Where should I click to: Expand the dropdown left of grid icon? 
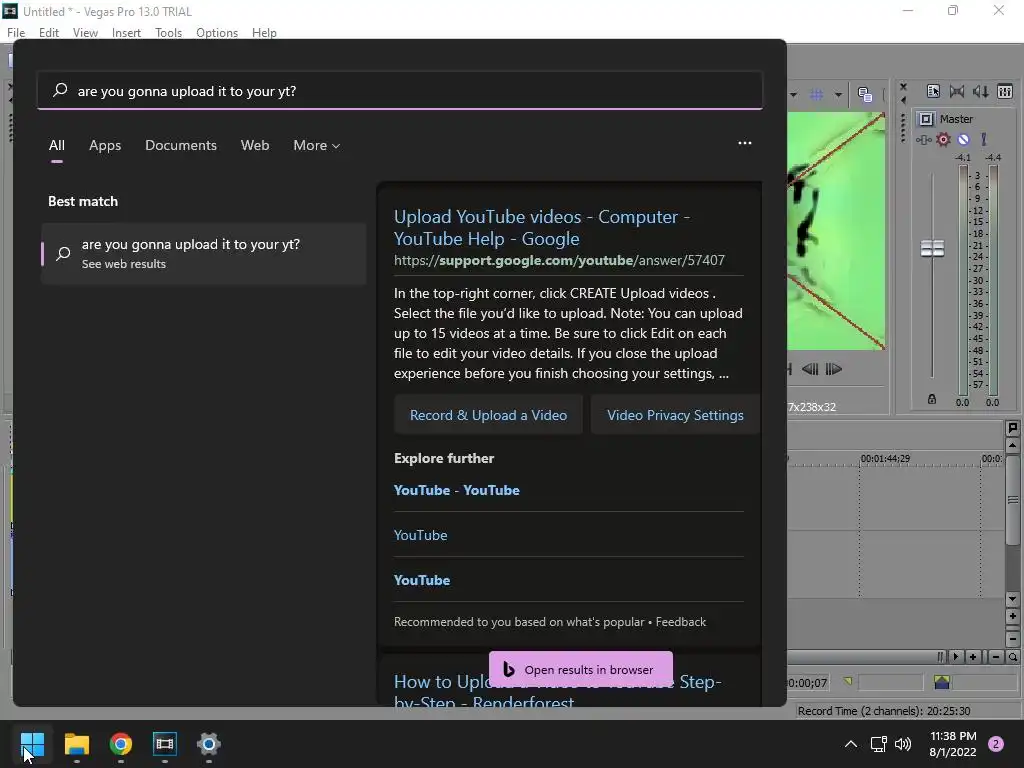pos(793,95)
